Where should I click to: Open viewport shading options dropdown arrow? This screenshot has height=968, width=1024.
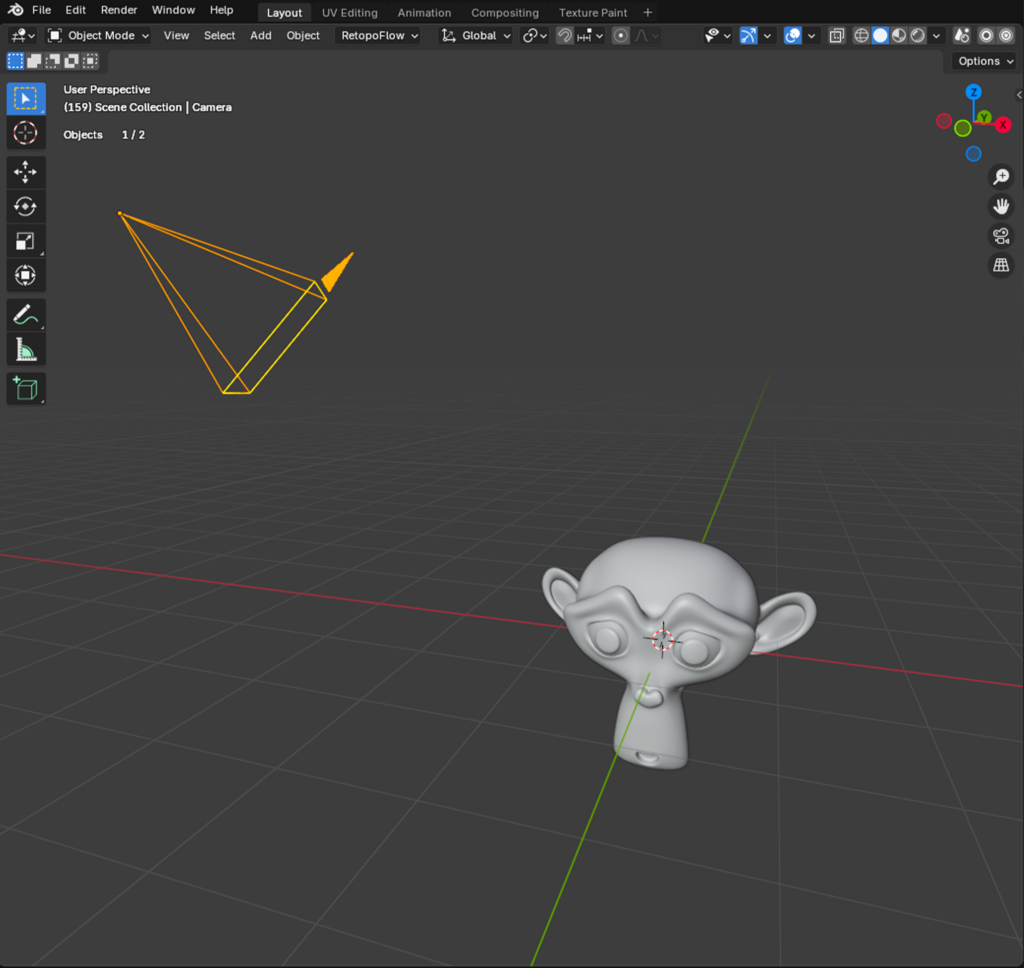pos(936,36)
